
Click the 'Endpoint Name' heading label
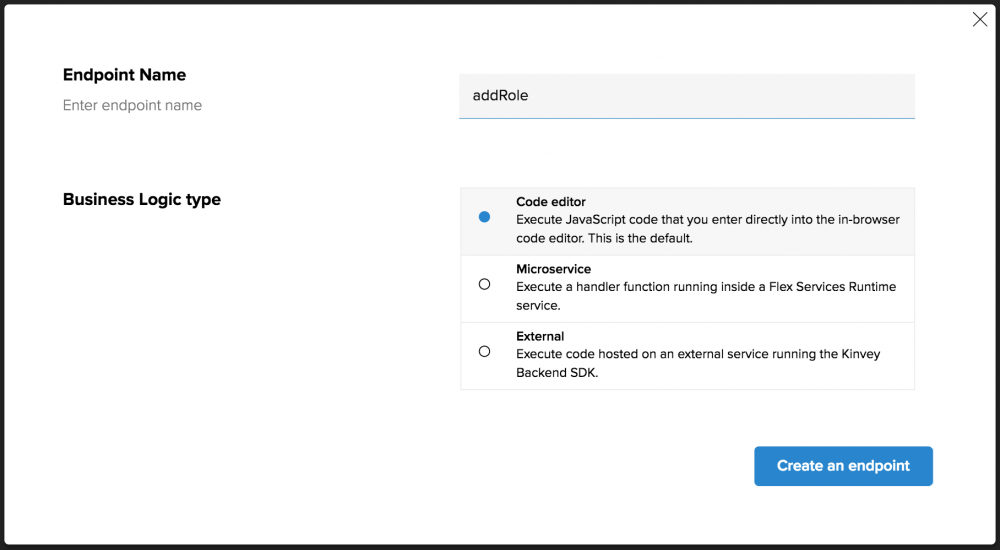click(x=124, y=75)
